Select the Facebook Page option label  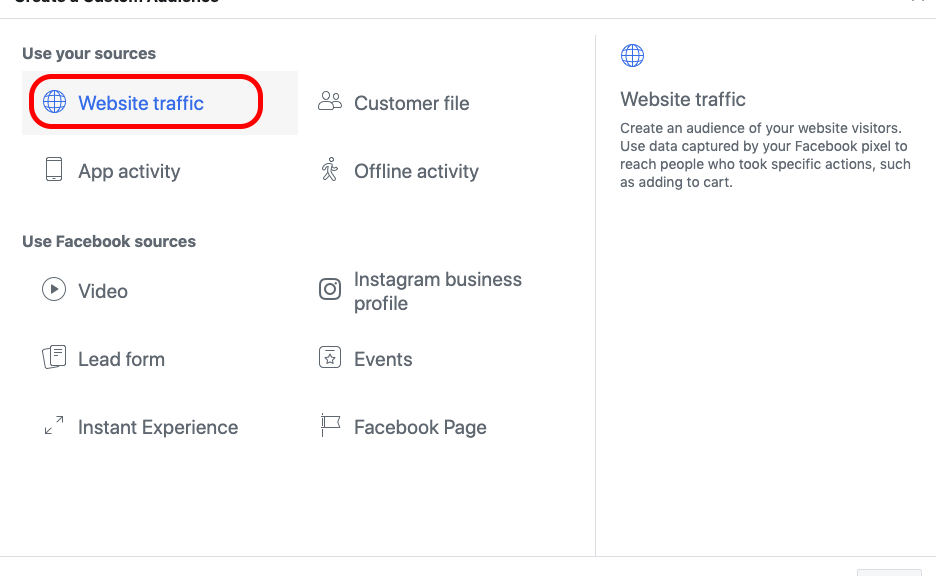click(x=420, y=427)
